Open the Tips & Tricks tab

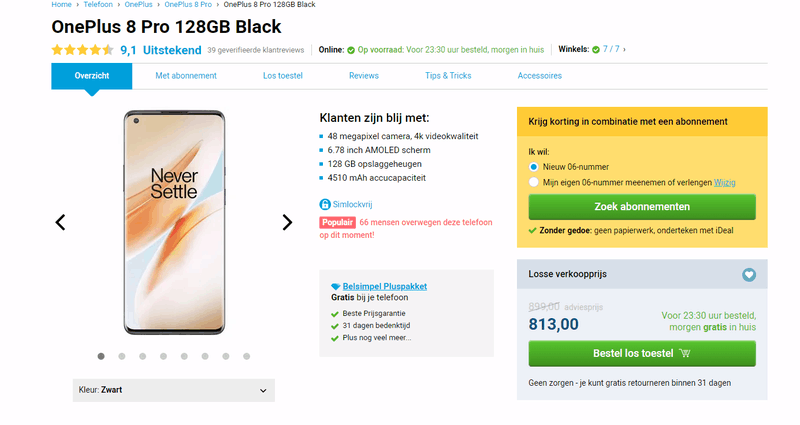point(448,76)
